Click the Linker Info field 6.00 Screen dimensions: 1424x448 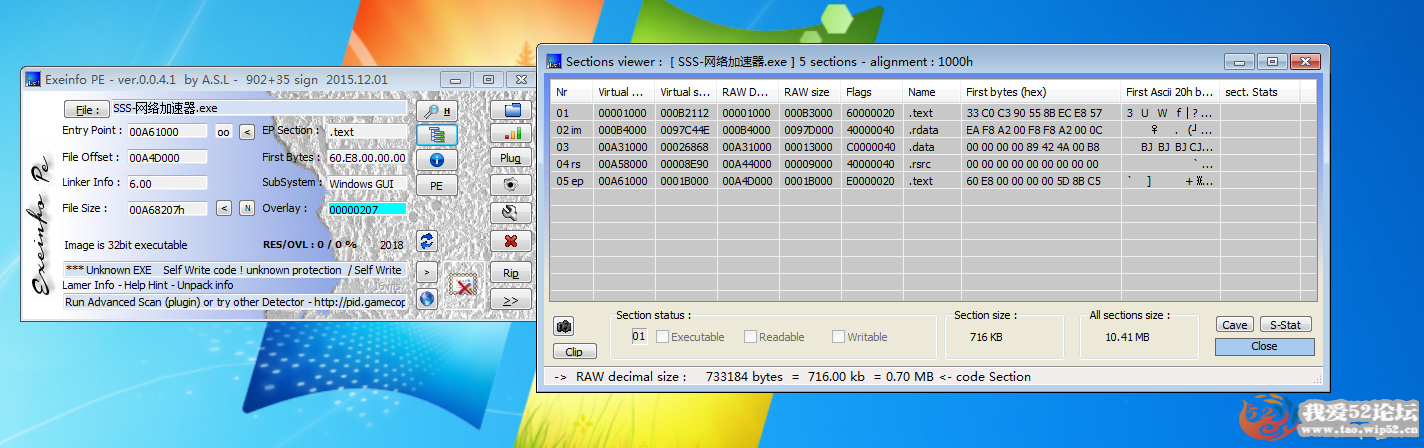coord(167,183)
